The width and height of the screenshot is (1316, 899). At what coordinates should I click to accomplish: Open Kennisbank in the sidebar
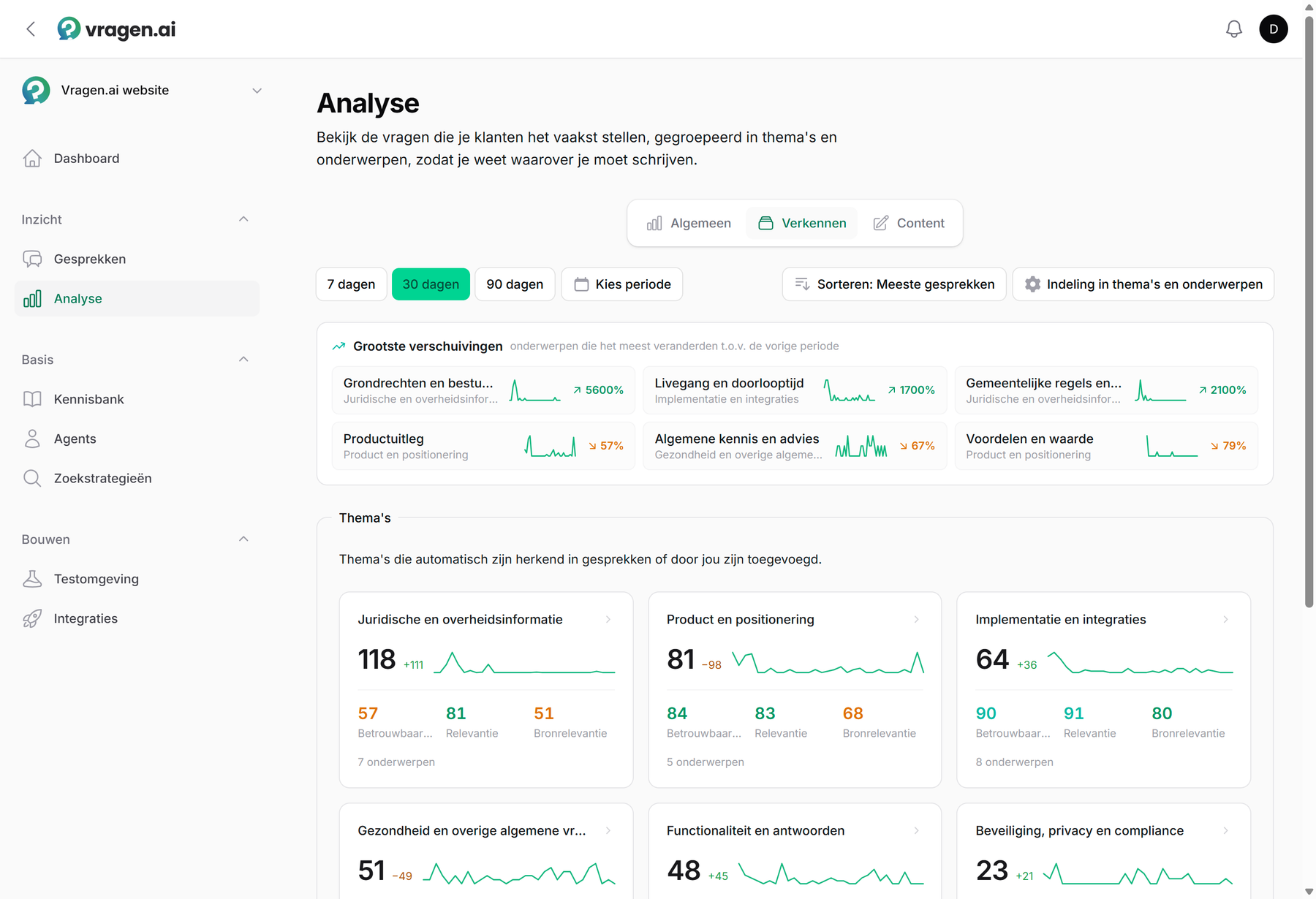(137, 400)
